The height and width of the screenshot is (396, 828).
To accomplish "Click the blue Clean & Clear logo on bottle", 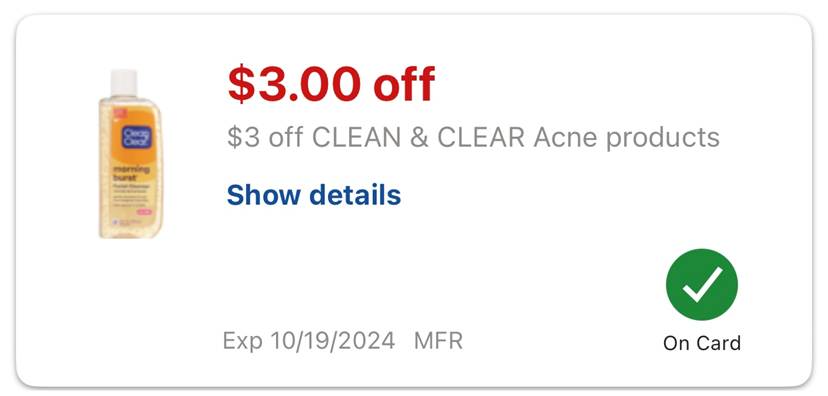I will coord(137,137).
